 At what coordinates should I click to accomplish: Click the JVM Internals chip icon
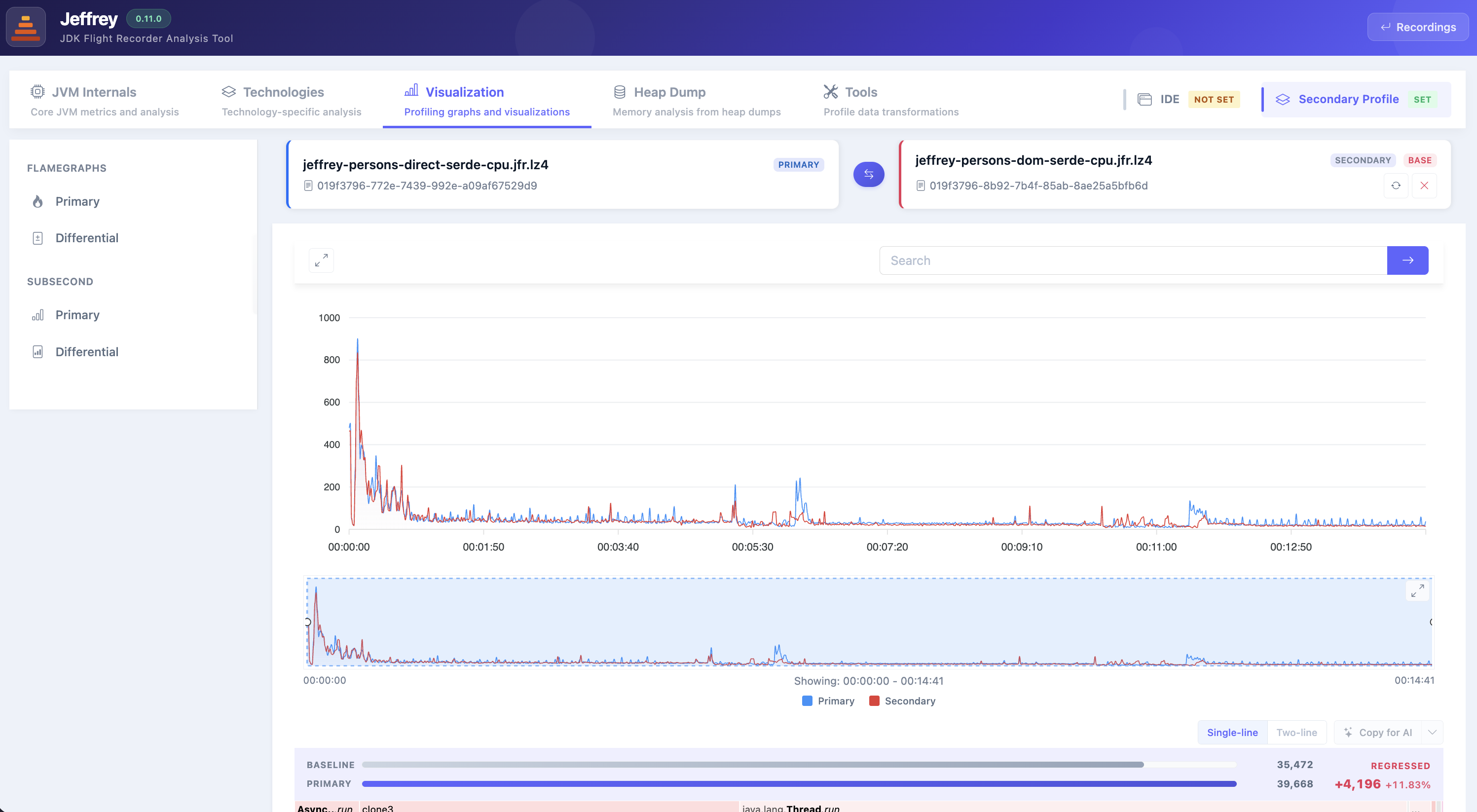coord(37,92)
